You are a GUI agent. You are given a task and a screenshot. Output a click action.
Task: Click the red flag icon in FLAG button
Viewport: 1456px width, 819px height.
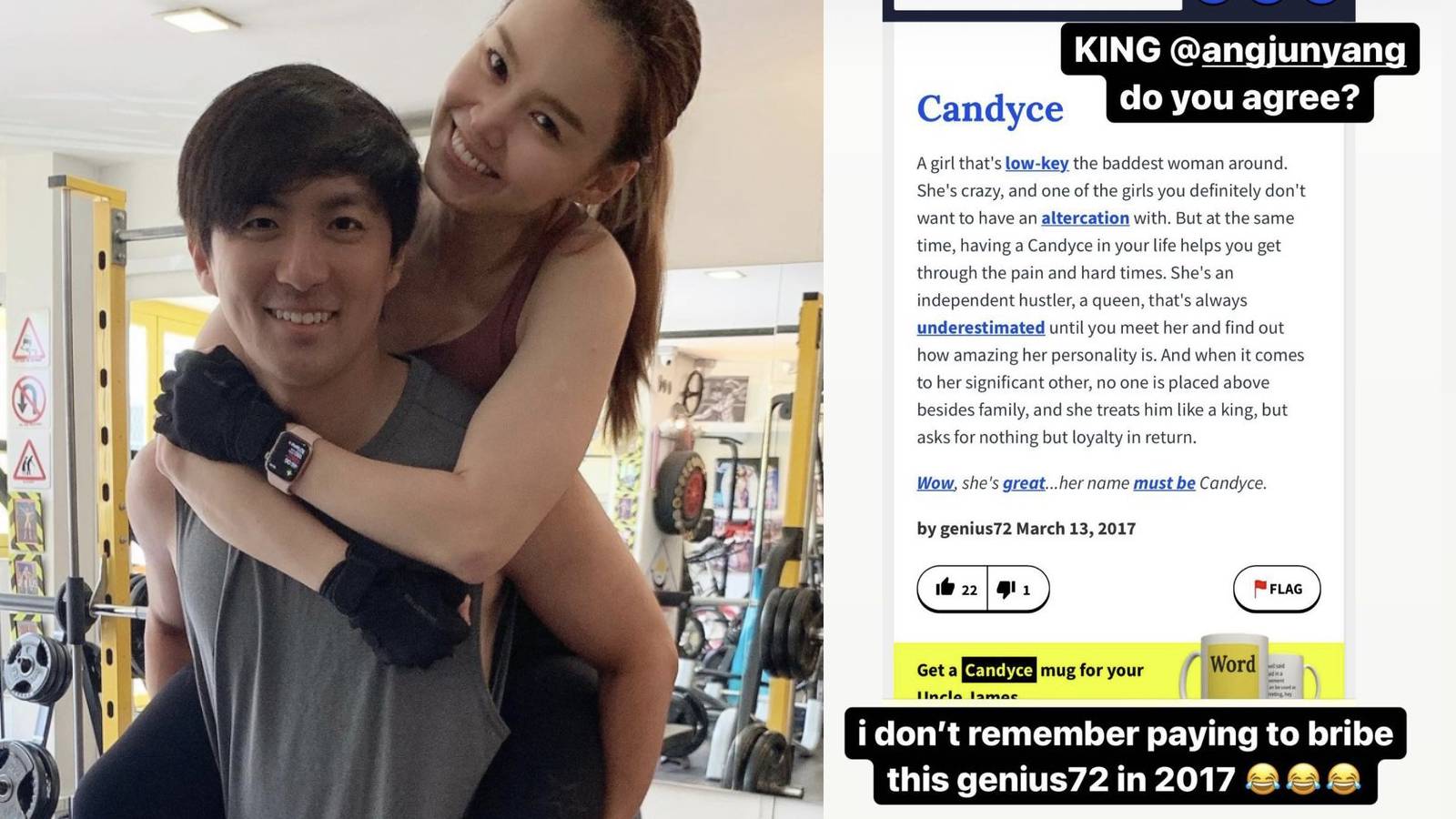[1260, 589]
